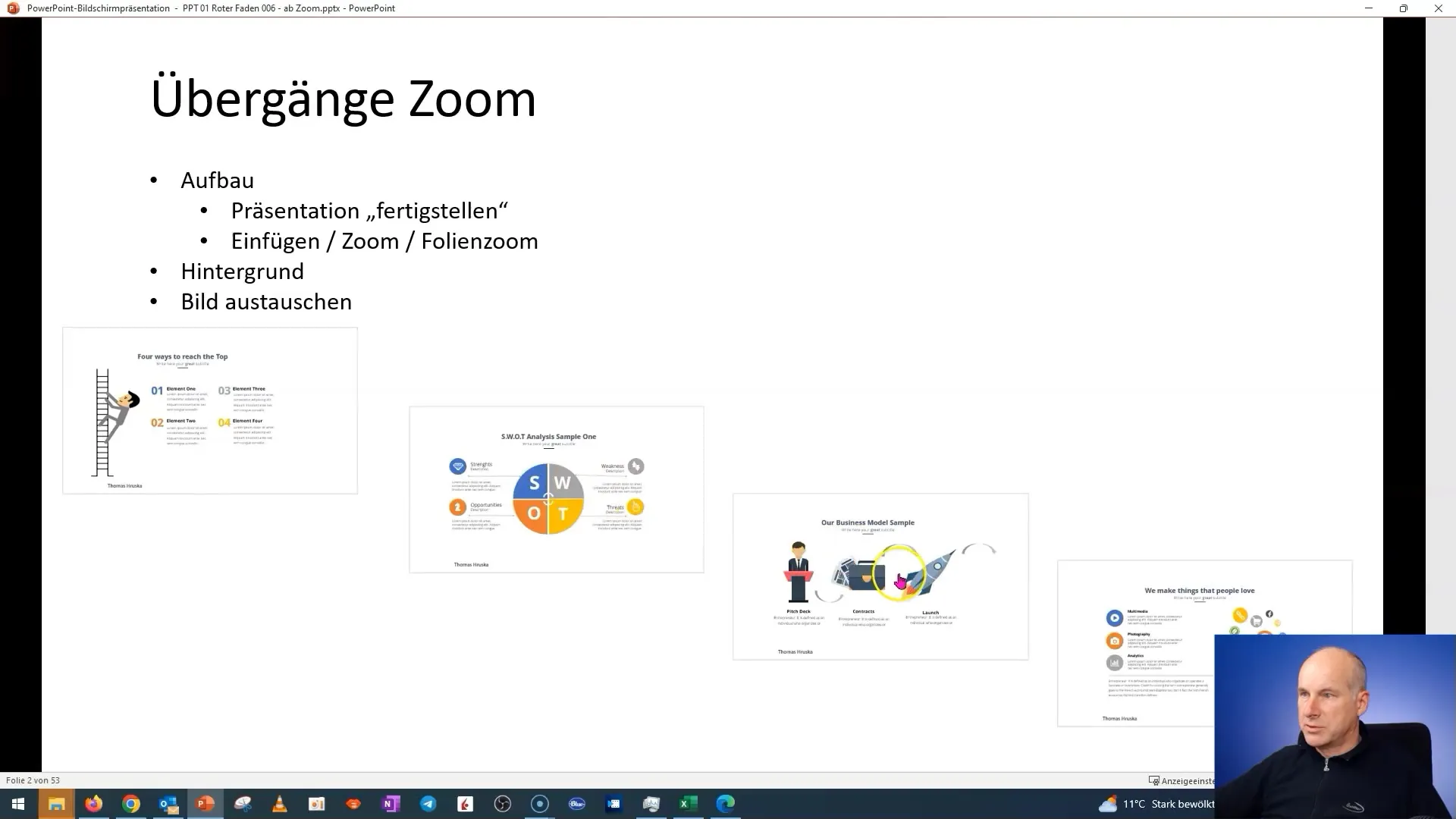Click the bullet 'Präsentation „fertigstellen“'
This screenshot has height=819, width=1456.
369,211
